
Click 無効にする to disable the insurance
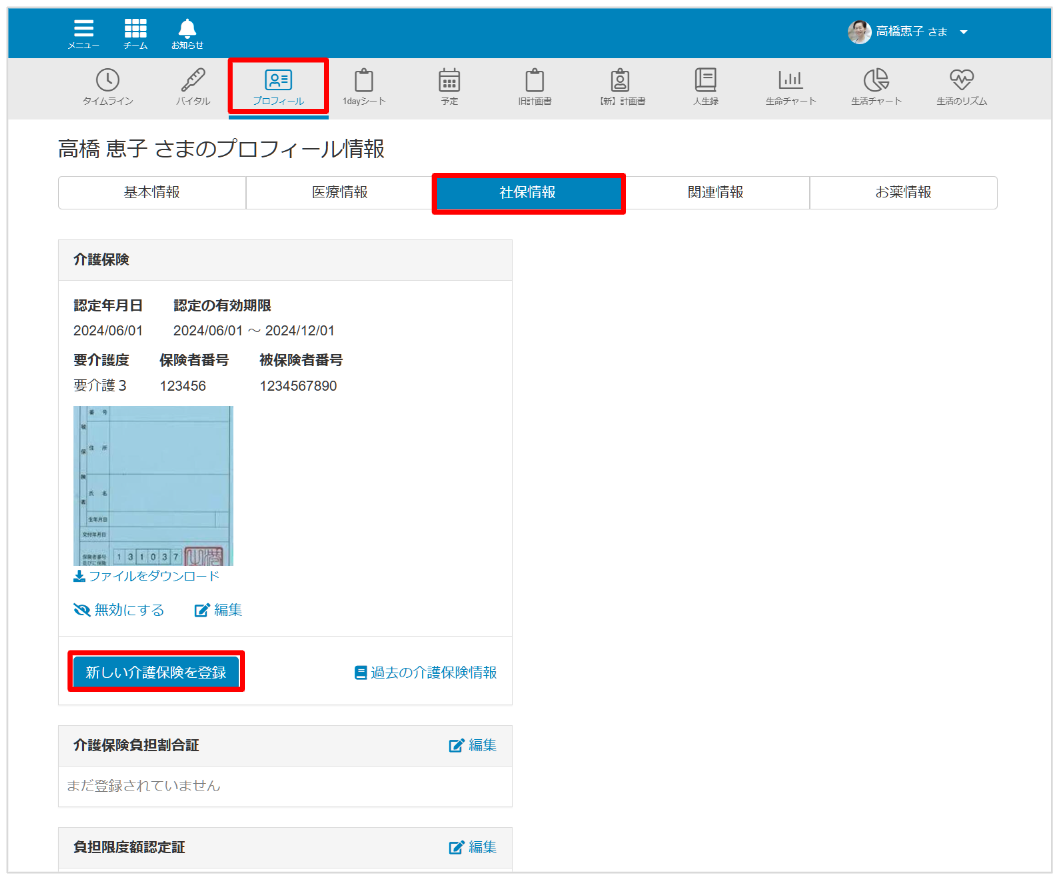point(119,610)
